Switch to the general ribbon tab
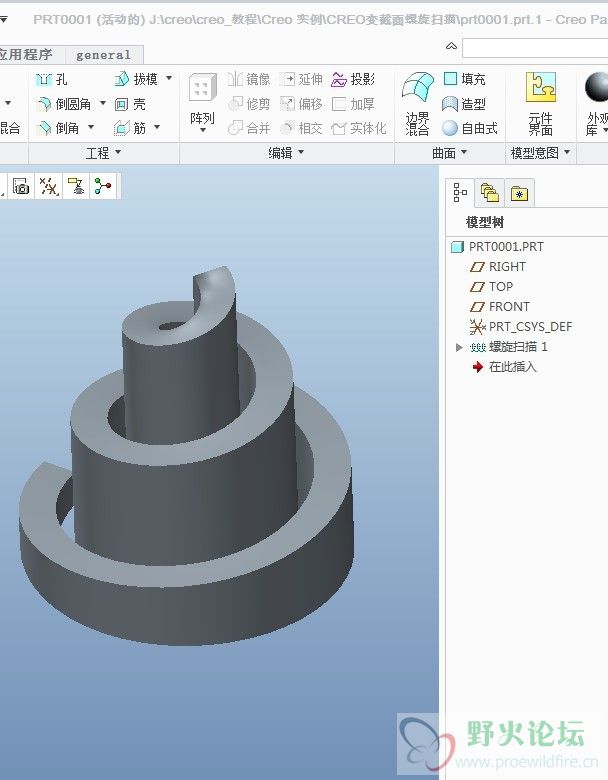The image size is (608, 780). point(103,55)
